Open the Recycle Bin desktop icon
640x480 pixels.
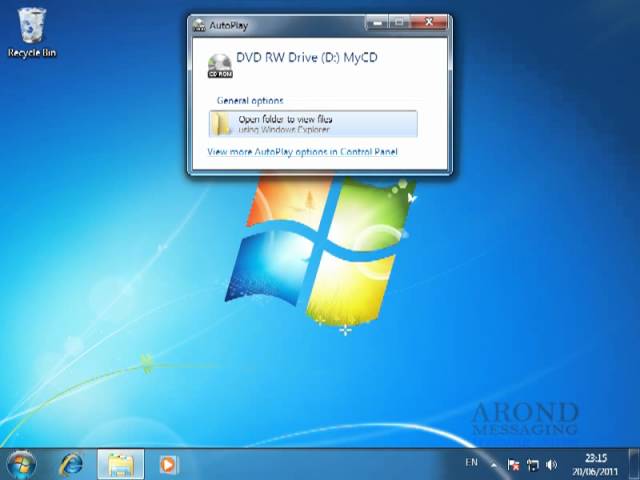(31, 33)
